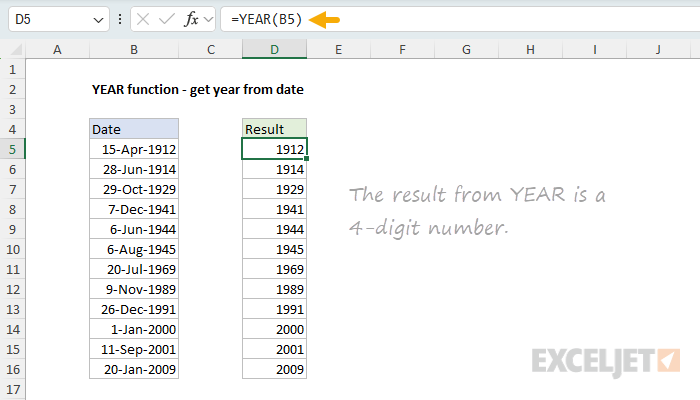The height and width of the screenshot is (400, 700).
Task: Click cell with date 28-Jun-1914
Action: point(134,170)
